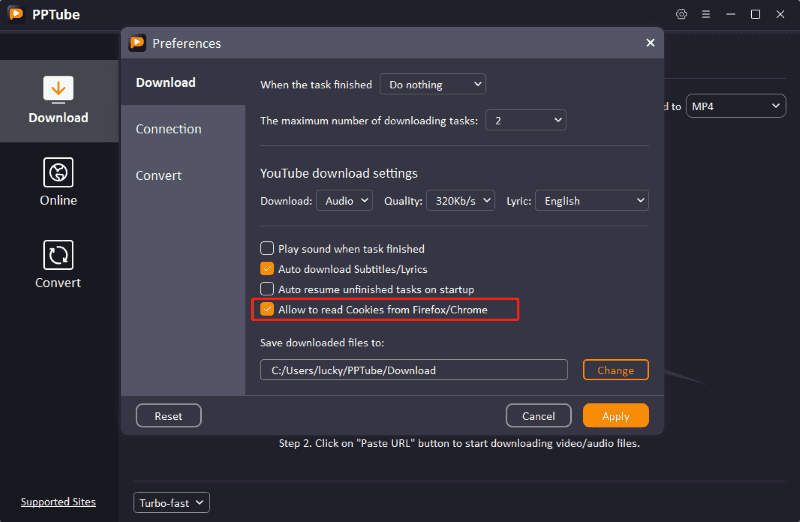Click Change to pick save folder
Image resolution: width=800 pixels, height=522 pixels.
[616, 370]
